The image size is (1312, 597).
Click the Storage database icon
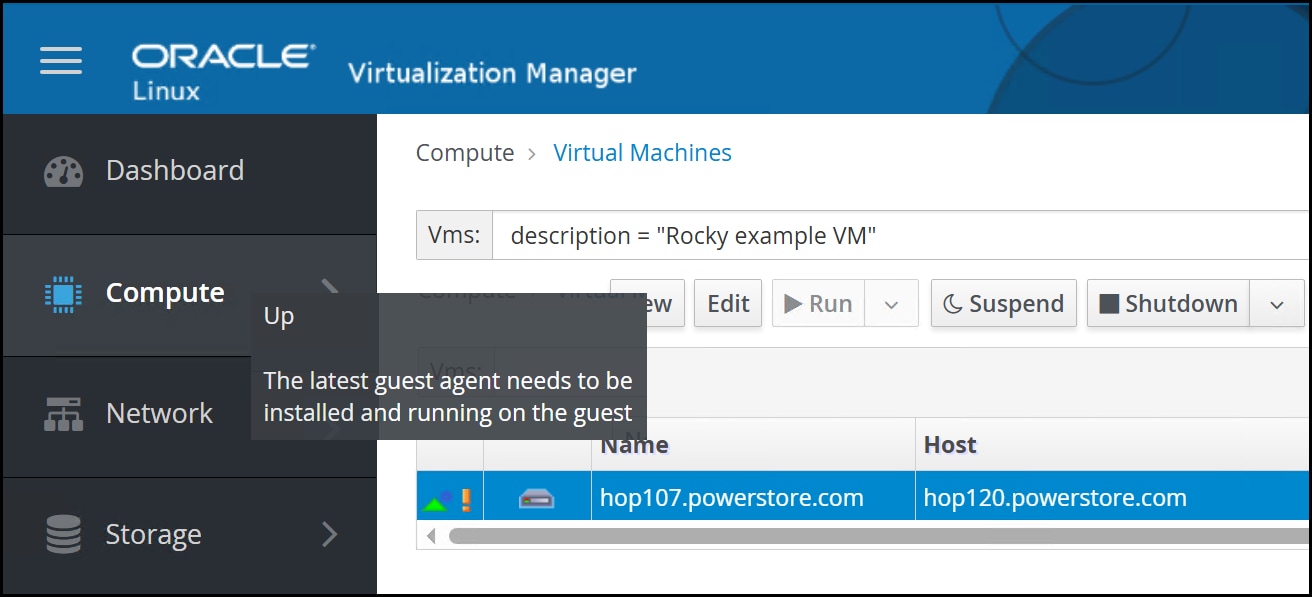(x=64, y=535)
